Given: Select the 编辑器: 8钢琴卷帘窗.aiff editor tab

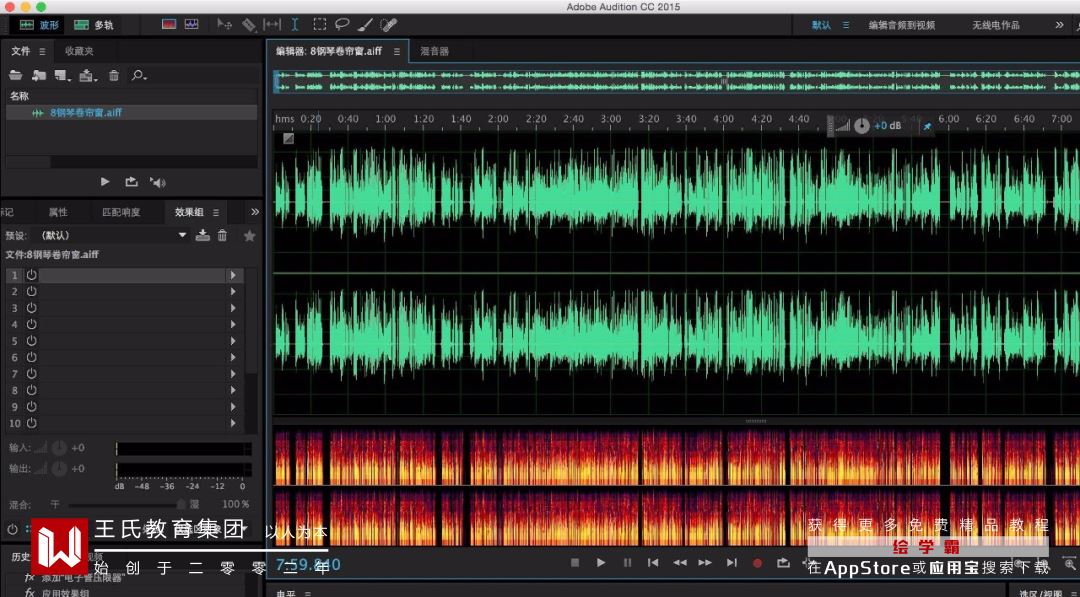Looking at the screenshot, I should (329, 51).
